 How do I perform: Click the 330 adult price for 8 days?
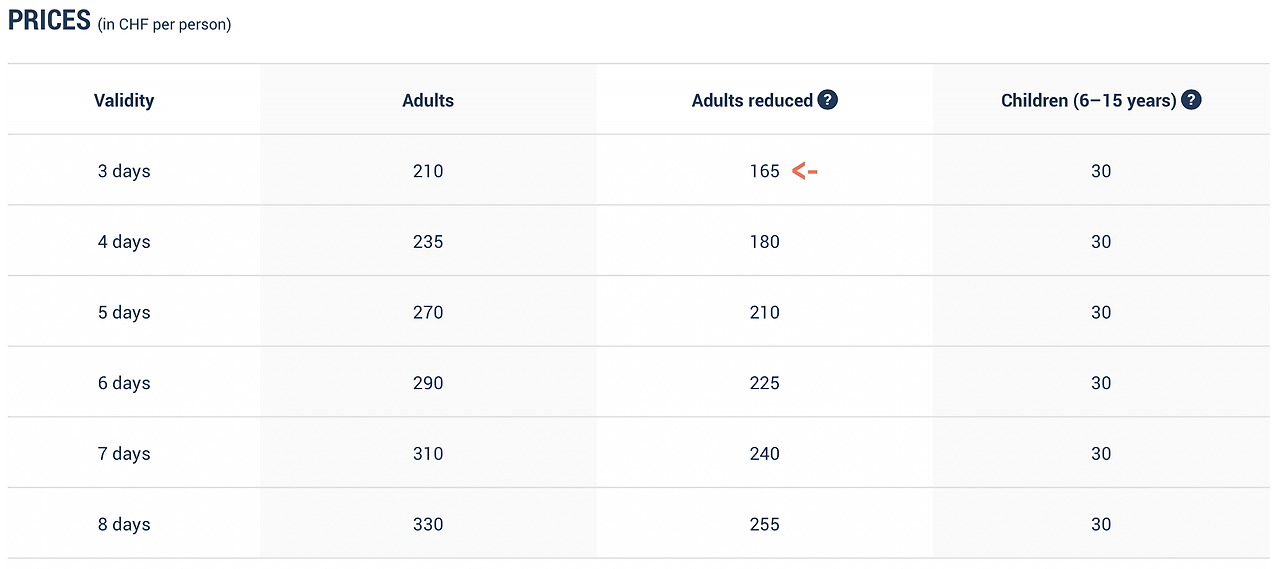click(x=428, y=524)
